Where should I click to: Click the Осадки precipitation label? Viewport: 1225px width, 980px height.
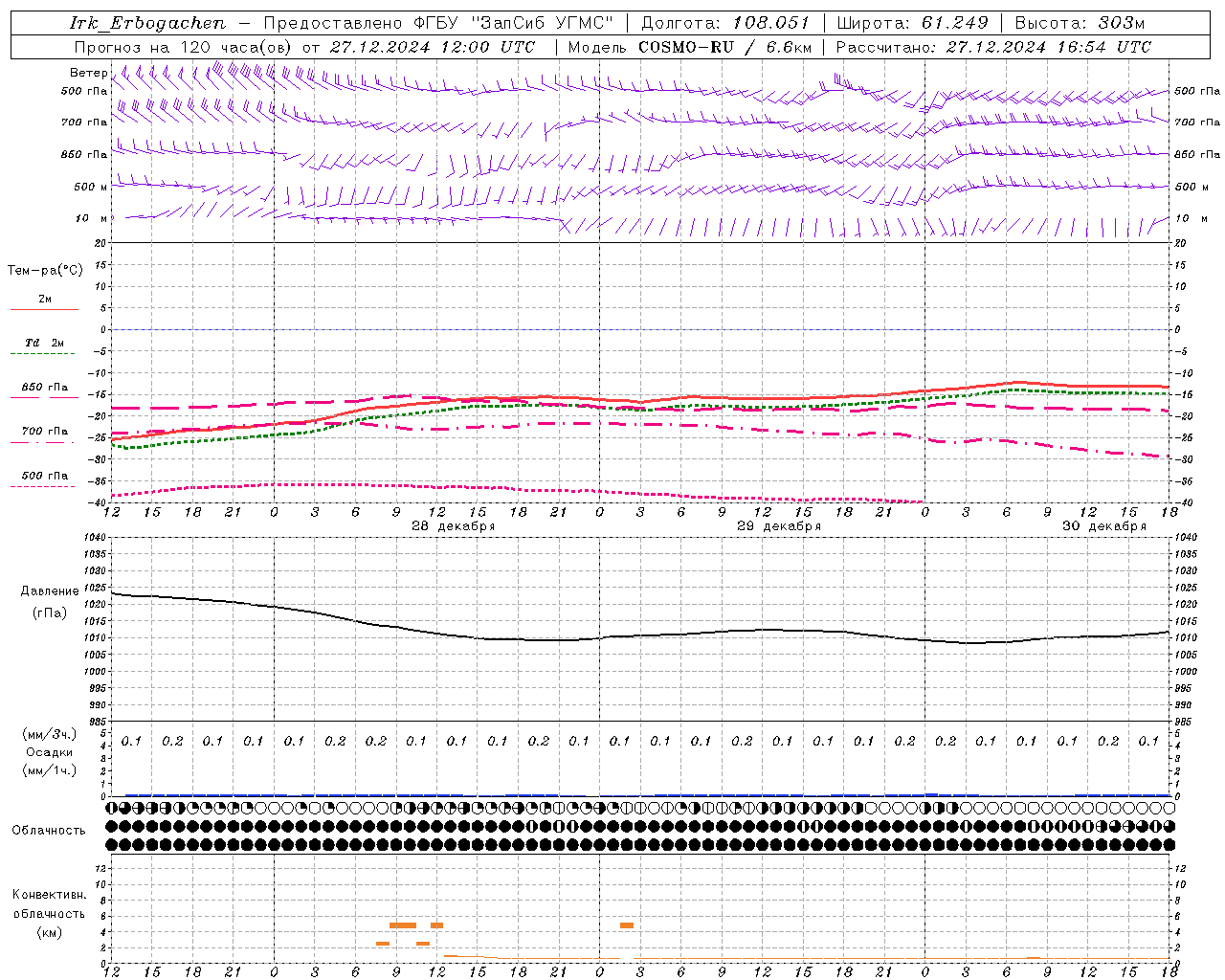50,752
